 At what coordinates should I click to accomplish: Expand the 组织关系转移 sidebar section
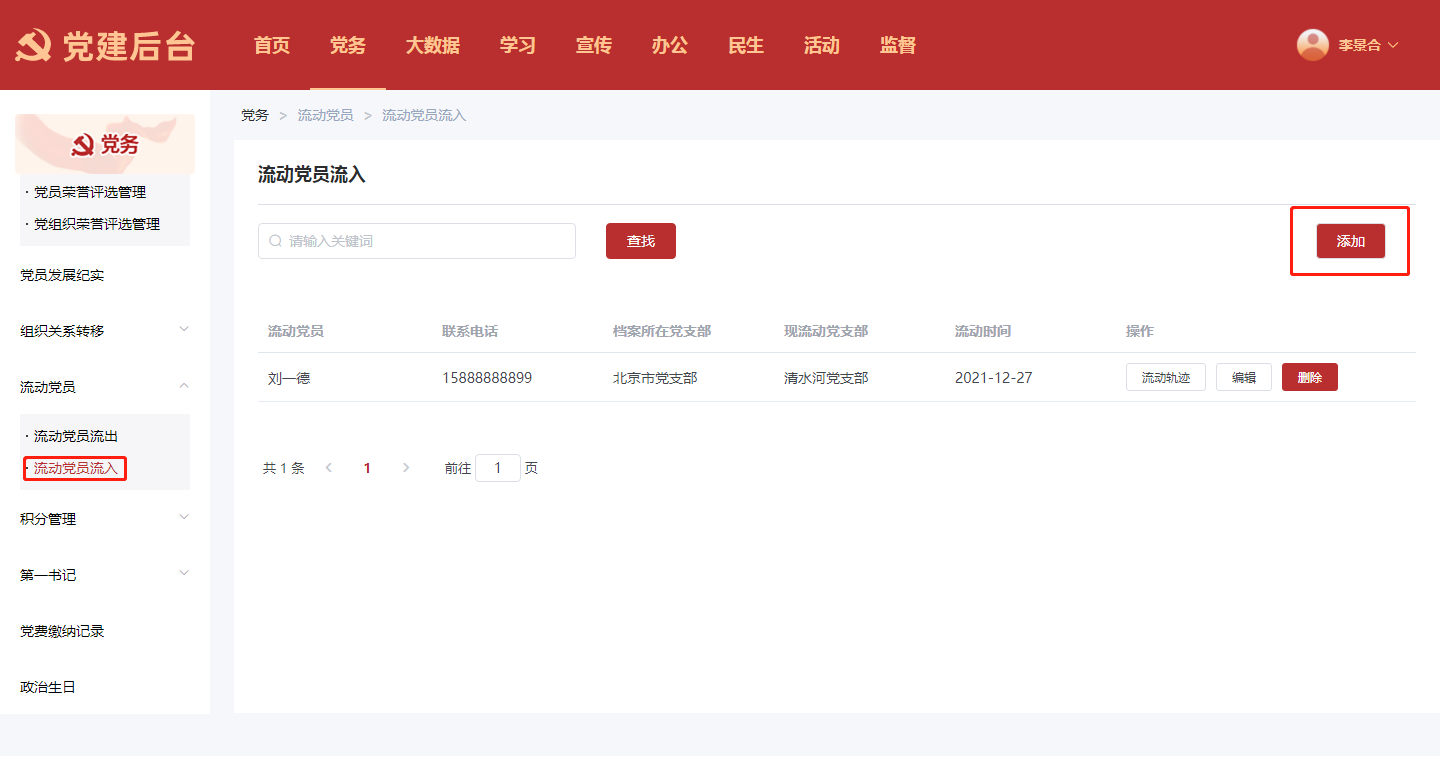coord(184,330)
